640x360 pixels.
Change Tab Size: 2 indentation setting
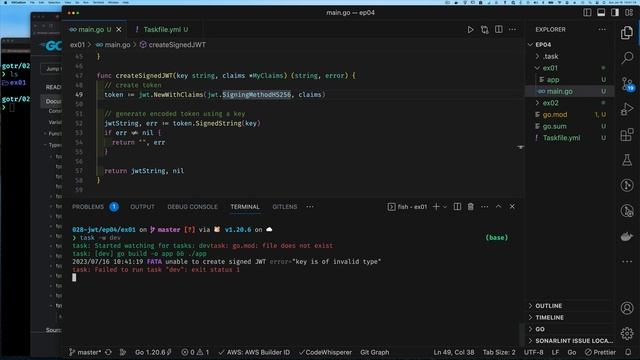pos(499,352)
